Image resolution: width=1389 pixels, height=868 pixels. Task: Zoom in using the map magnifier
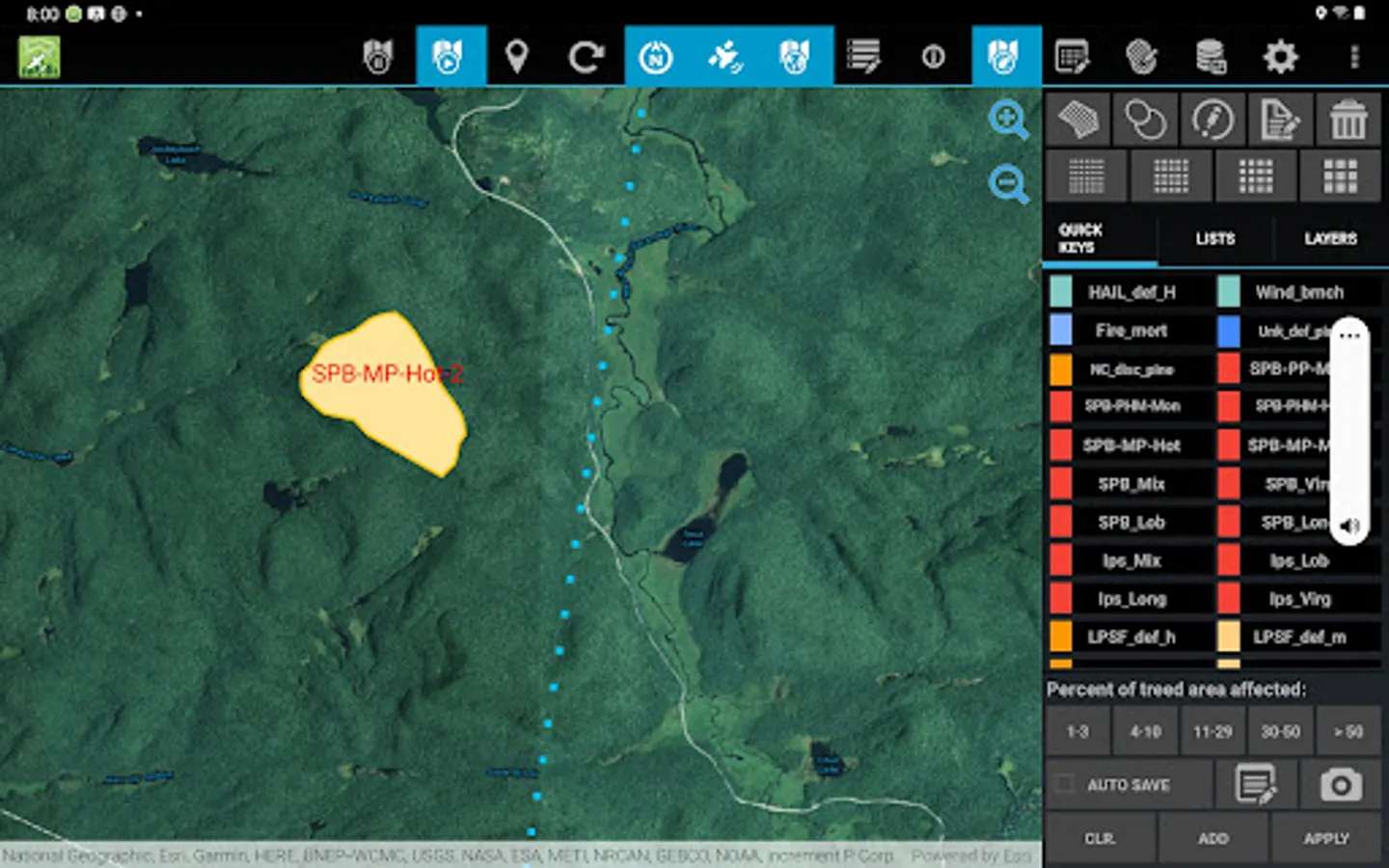click(x=1007, y=119)
